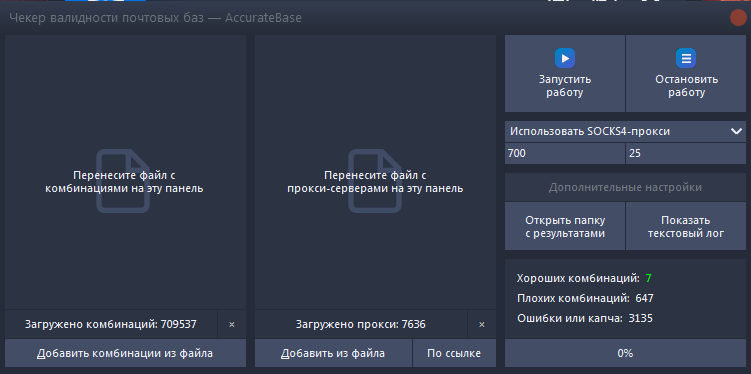Click Показать текстовый лог
Viewport: 751px width, 374px height.
coord(685,227)
